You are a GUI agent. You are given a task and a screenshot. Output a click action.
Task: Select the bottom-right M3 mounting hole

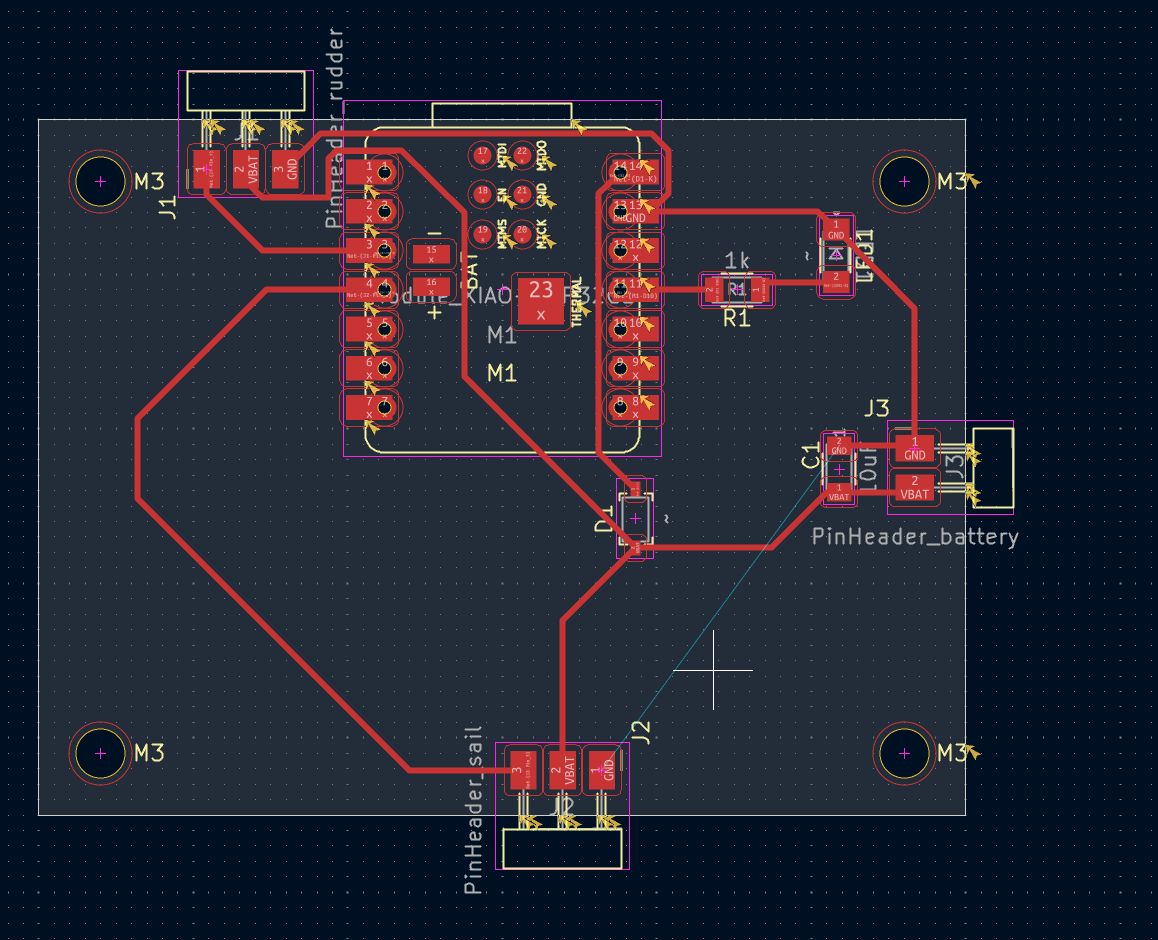[904, 753]
